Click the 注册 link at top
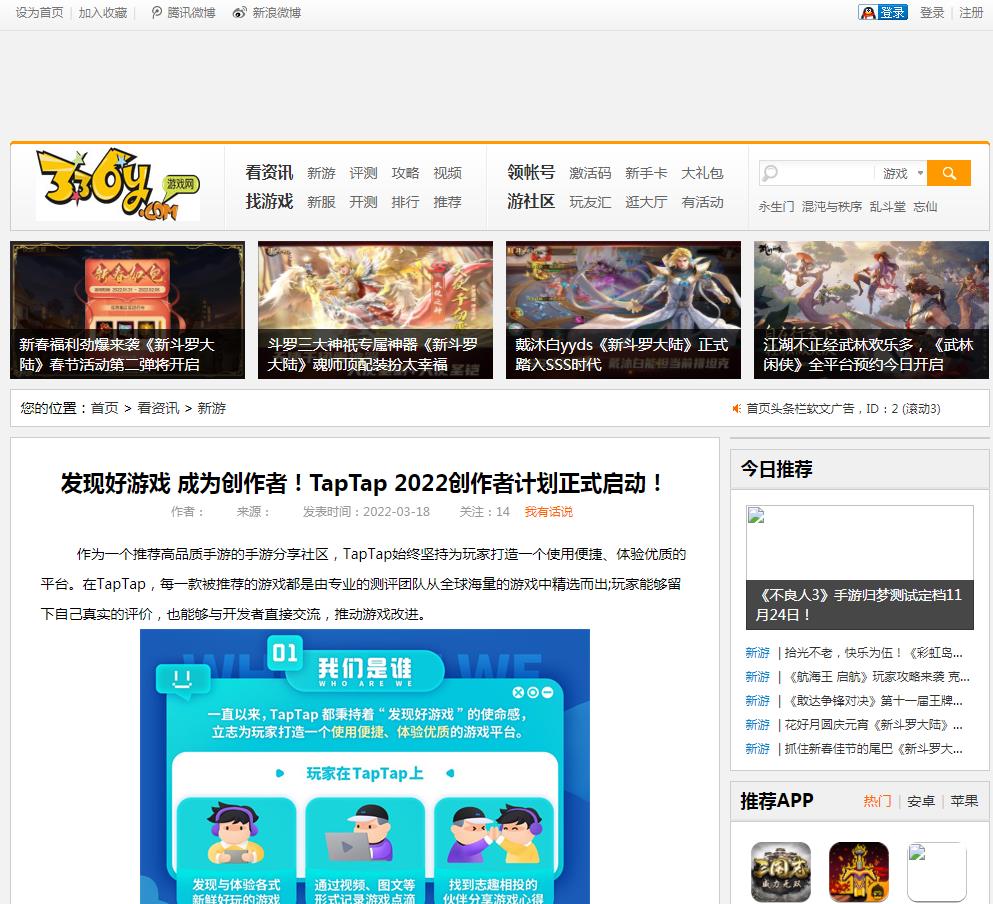This screenshot has height=904, width=993. pyautogui.click(x=971, y=13)
